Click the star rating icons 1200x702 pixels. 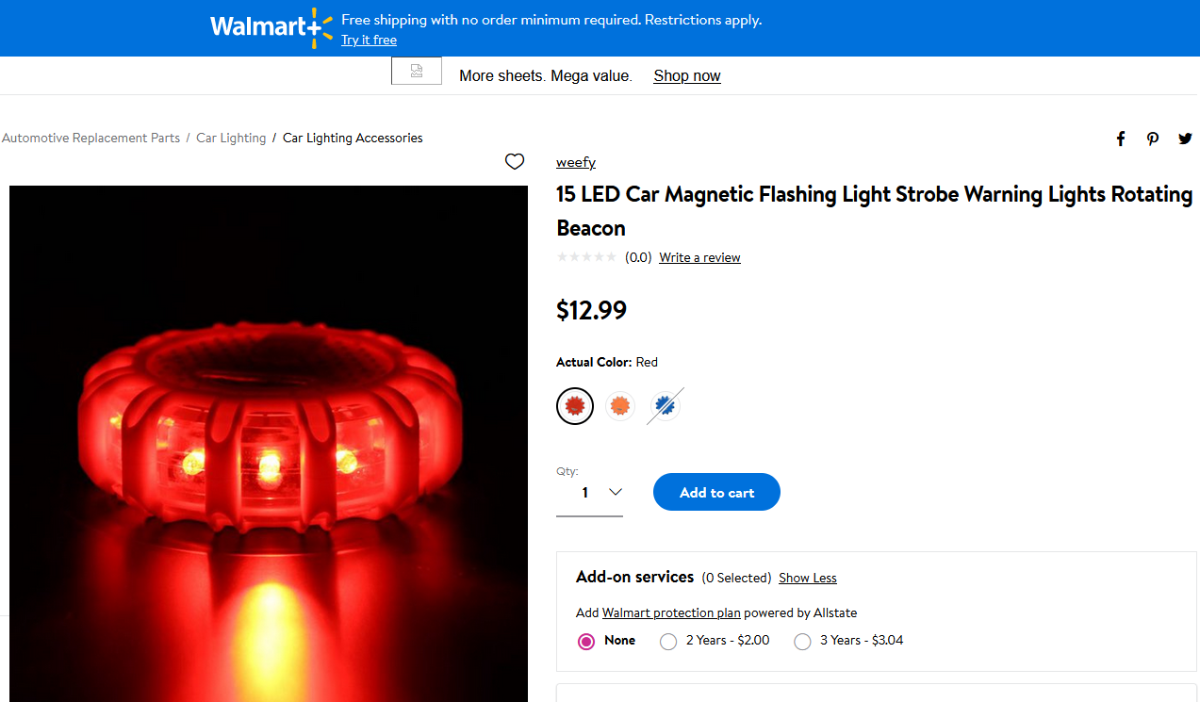point(587,258)
